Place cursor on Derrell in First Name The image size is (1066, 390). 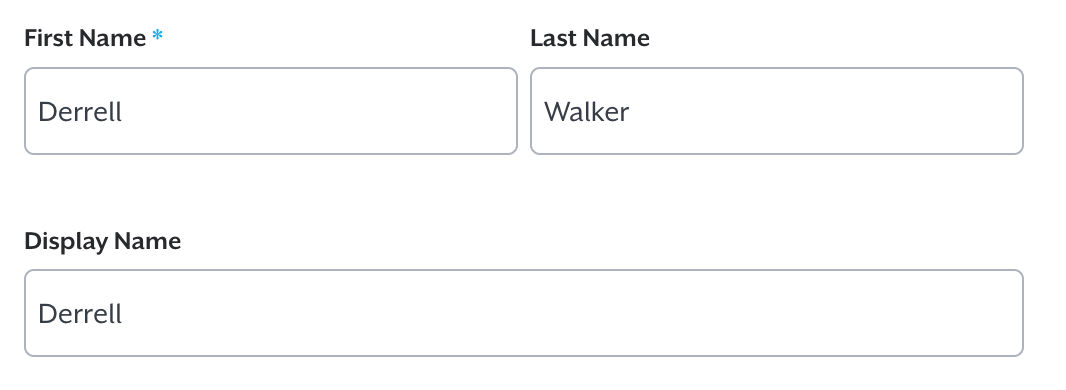(80, 111)
